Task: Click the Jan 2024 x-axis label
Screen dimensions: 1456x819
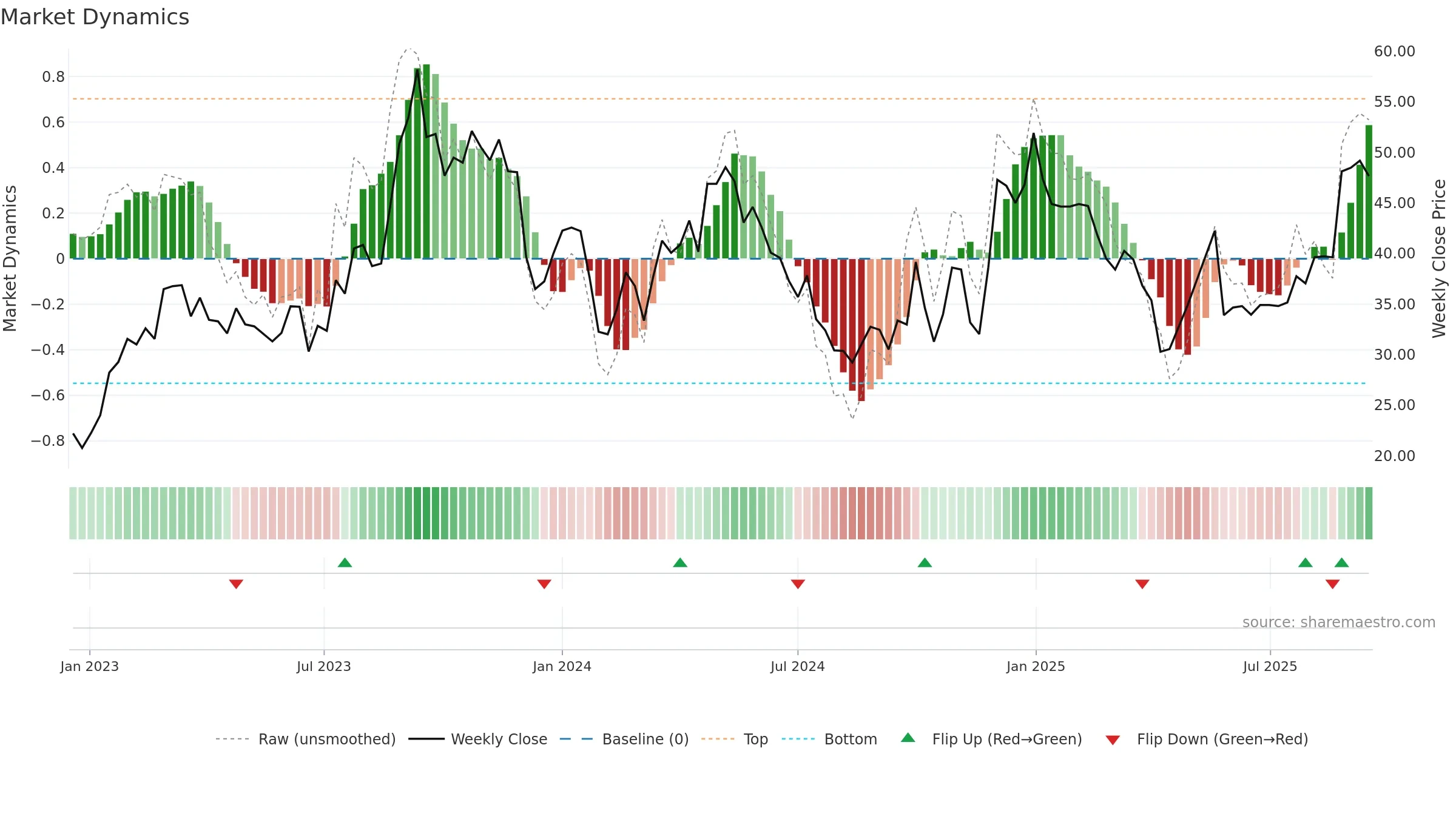Action: tap(562, 666)
